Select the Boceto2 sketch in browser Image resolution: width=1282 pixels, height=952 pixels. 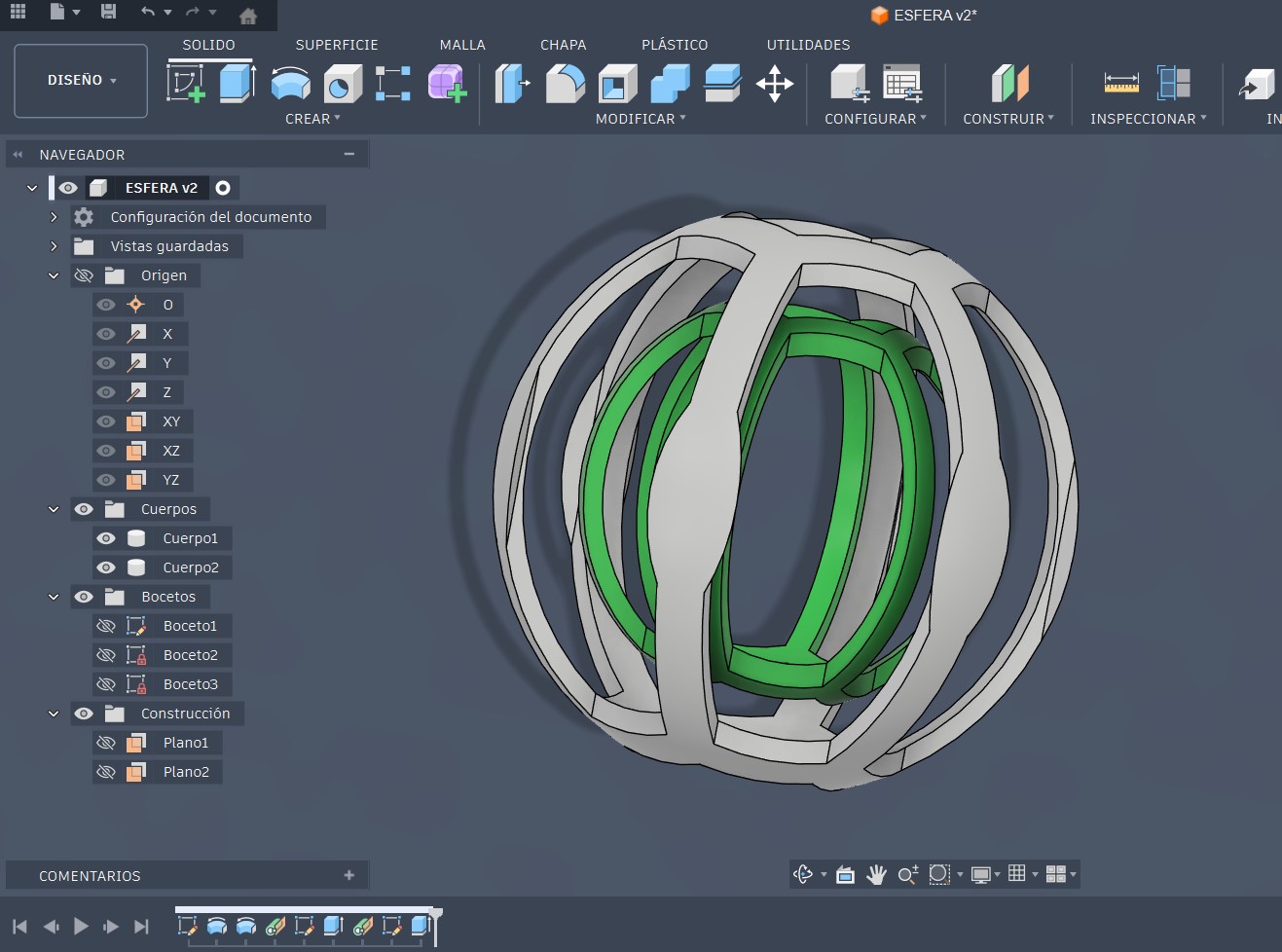(x=191, y=655)
